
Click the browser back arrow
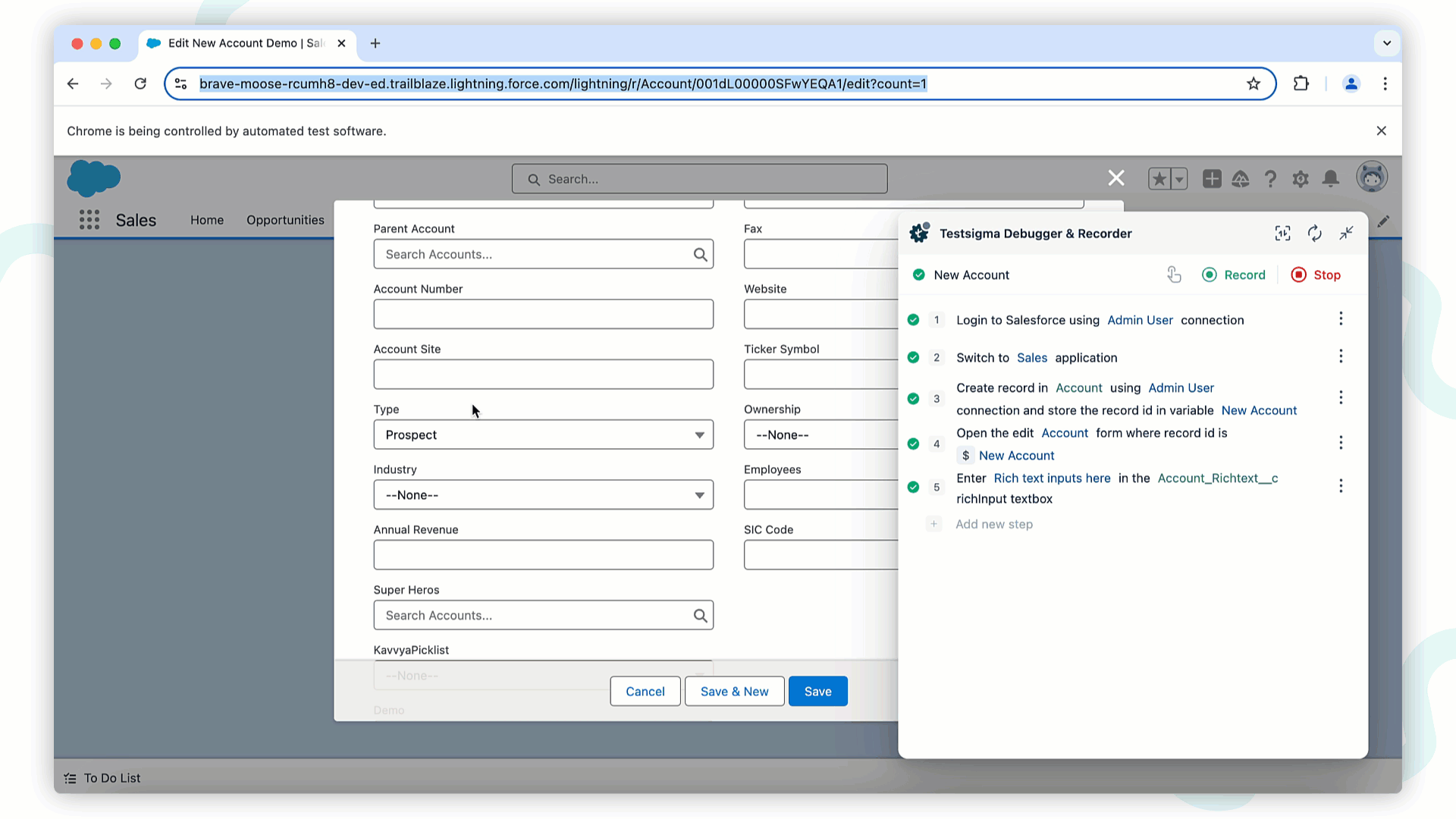[x=73, y=83]
